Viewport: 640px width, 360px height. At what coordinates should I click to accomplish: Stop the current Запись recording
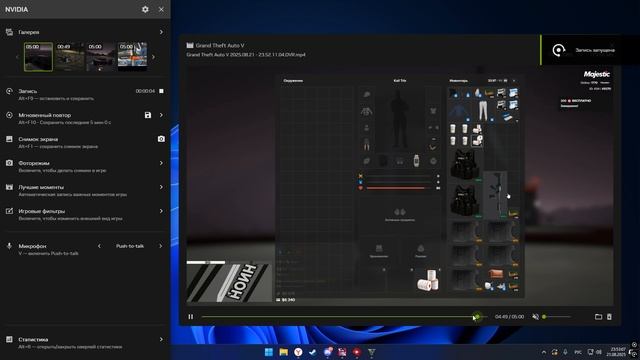[161, 91]
